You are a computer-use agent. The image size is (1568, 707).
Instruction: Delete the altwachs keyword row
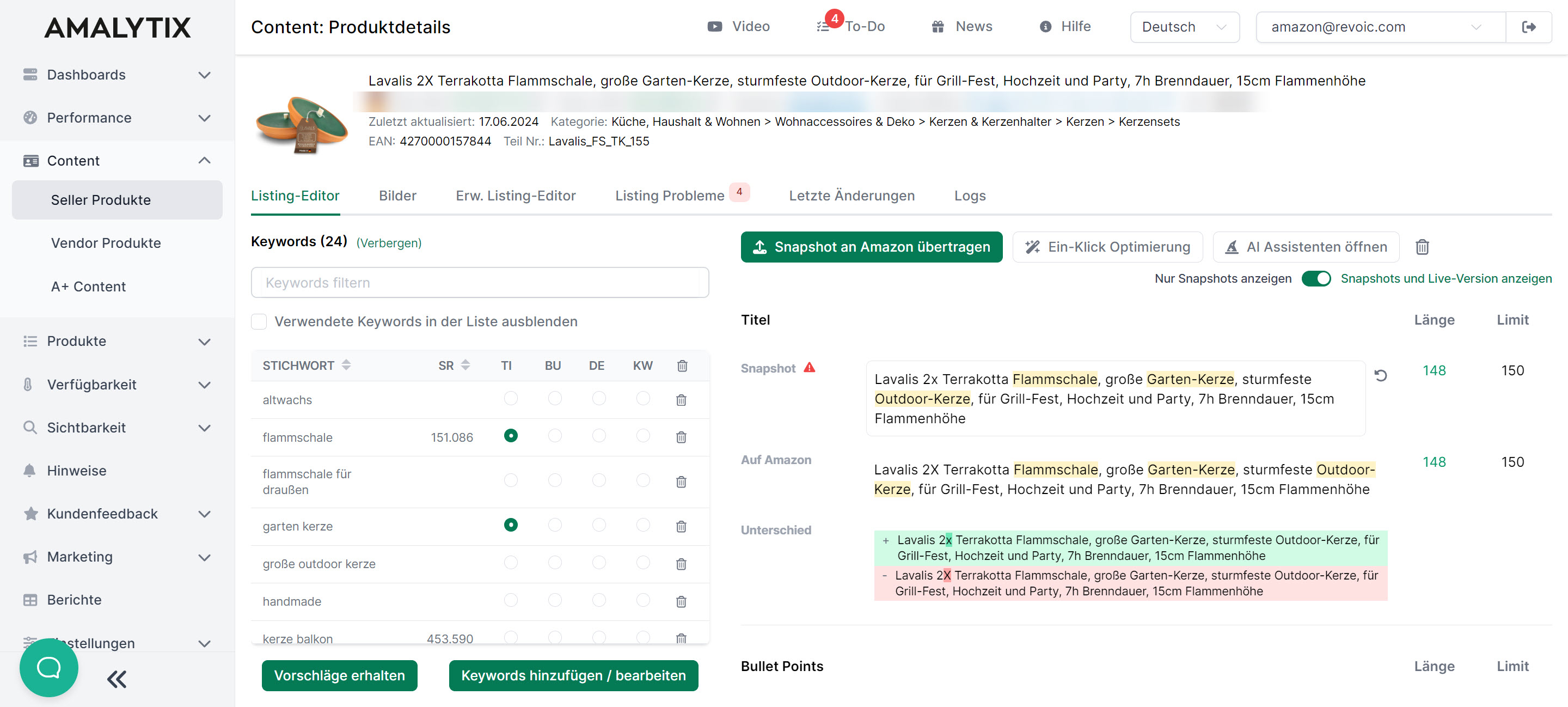pyautogui.click(x=681, y=399)
